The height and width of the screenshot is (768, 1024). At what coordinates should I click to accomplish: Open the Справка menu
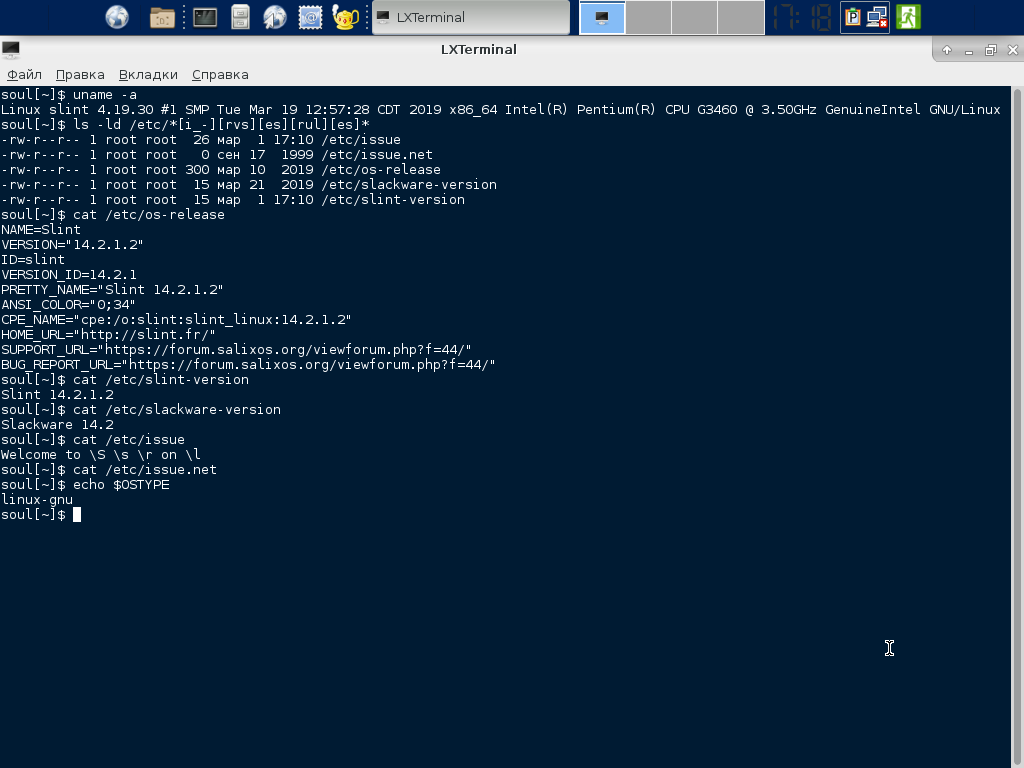[220, 74]
